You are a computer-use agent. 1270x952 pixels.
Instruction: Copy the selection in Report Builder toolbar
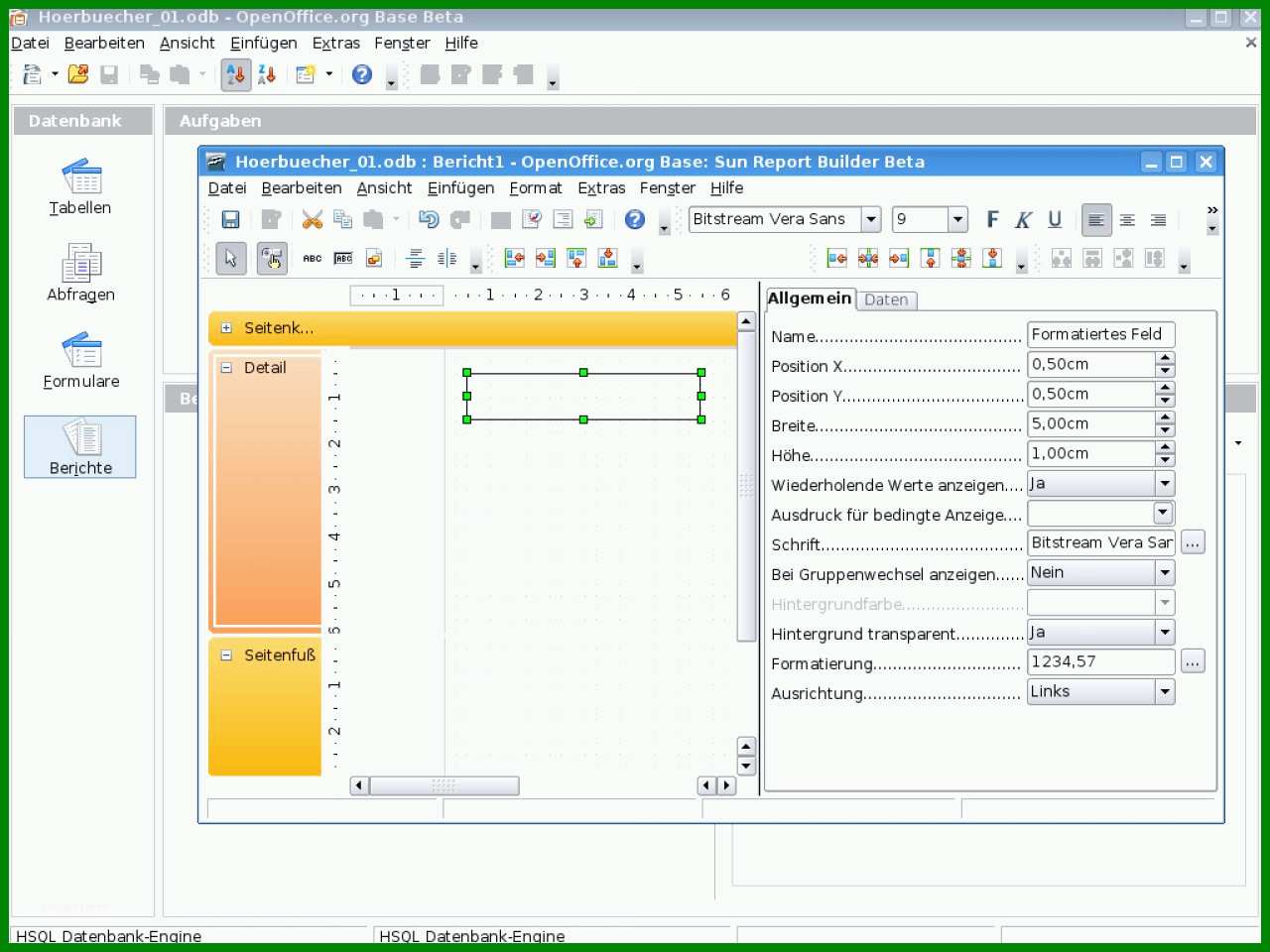[x=343, y=219]
